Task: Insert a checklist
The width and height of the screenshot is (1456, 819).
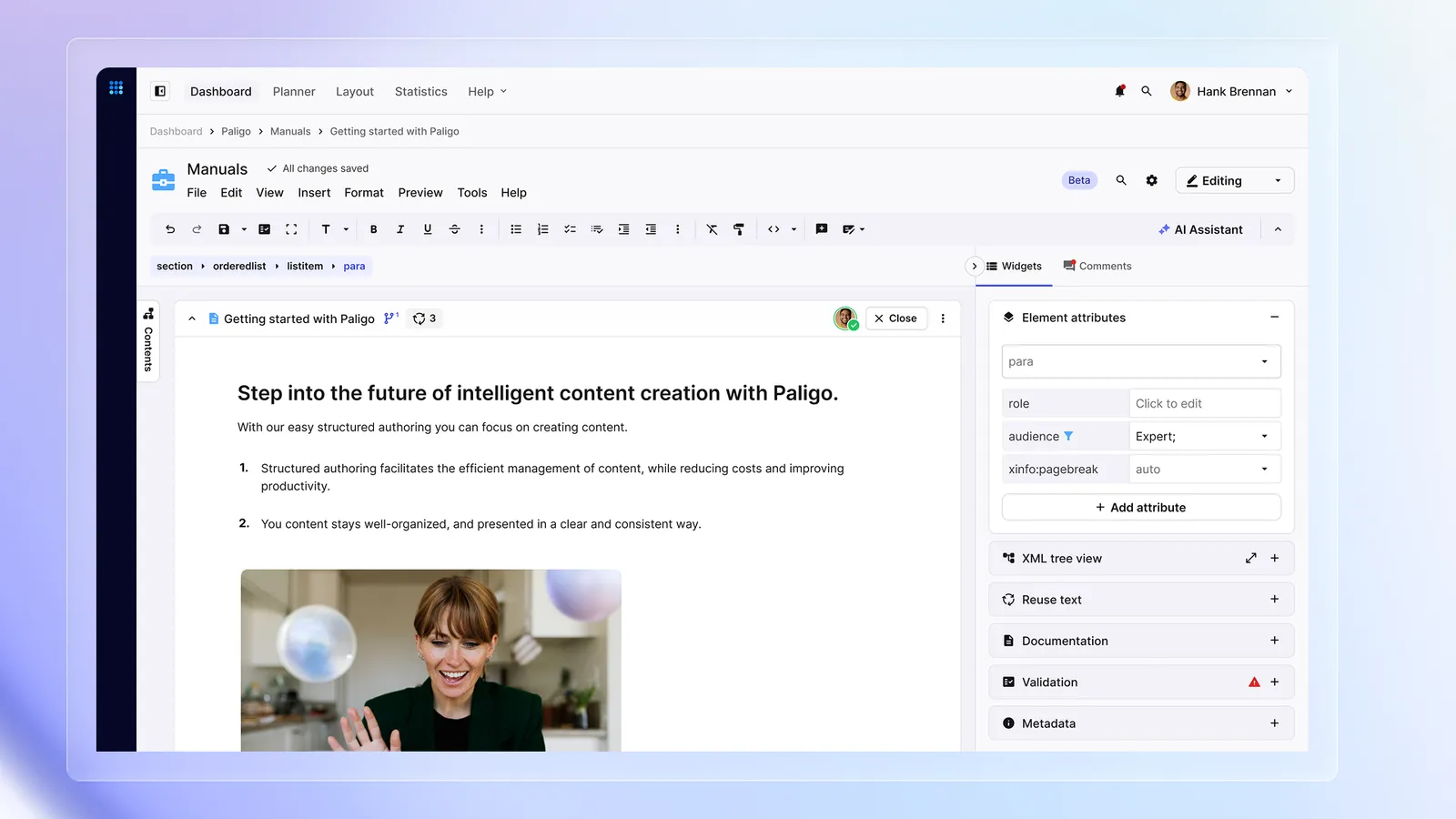Action: tap(570, 229)
